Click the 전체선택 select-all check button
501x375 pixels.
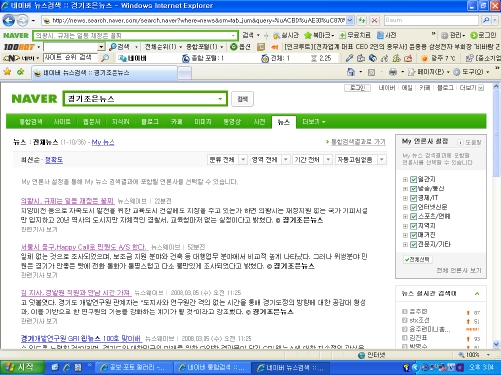point(418,259)
